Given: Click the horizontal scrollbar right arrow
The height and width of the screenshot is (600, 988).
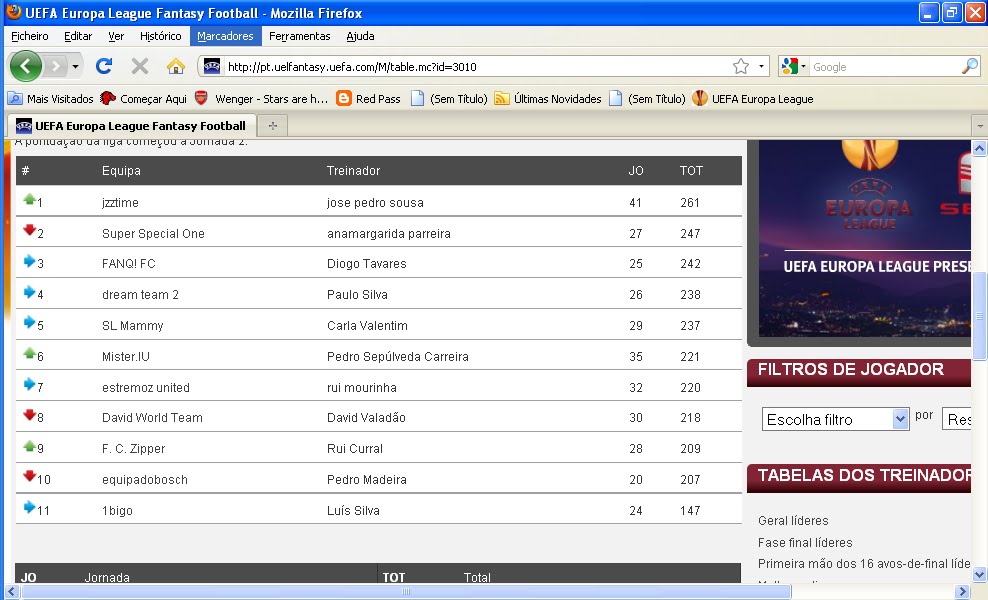Looking at the screenshot, I should click(x=962, y=592).
